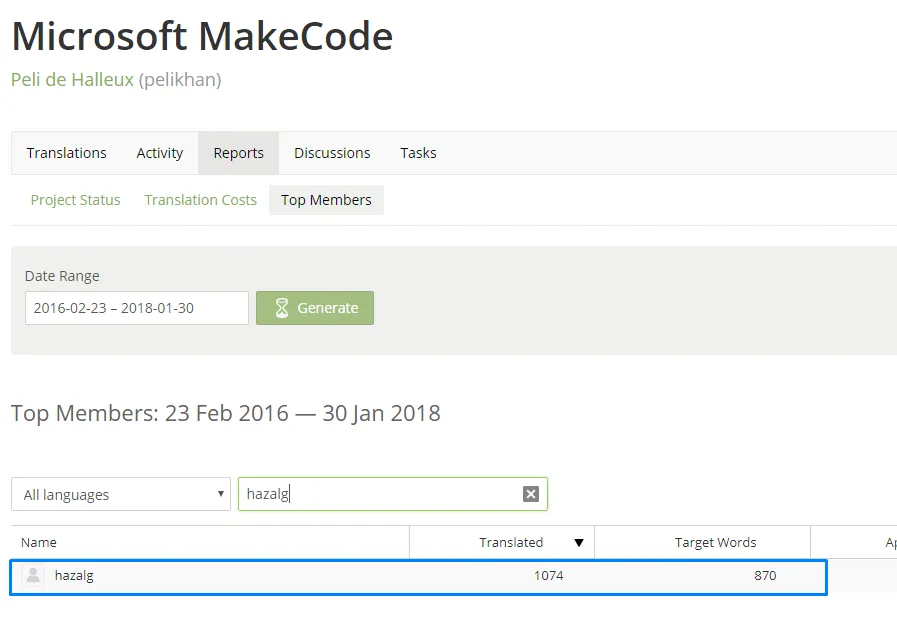This screenshot has width=897, height=627.
Task: Clear the search with the X icon
Action: 531,494
